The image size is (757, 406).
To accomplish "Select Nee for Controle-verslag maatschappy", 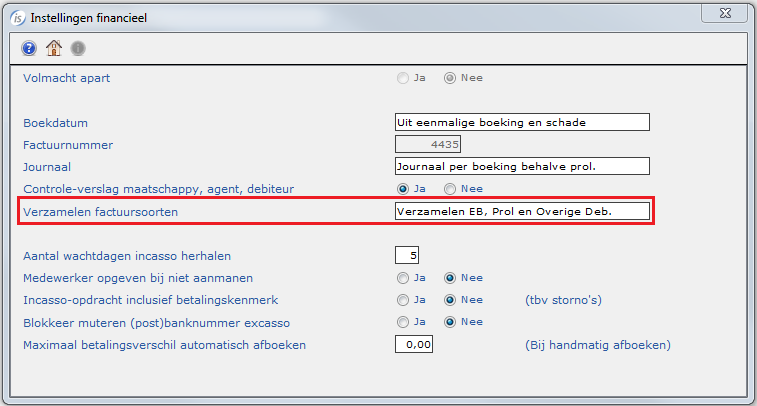I will click(x=450, y=188).
